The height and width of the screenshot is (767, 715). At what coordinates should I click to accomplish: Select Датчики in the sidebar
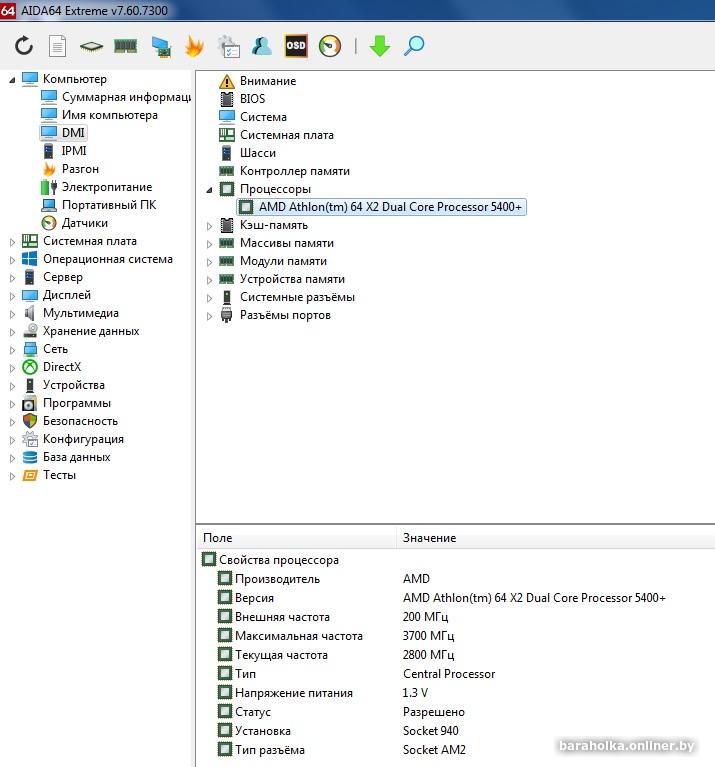(84, 223)
